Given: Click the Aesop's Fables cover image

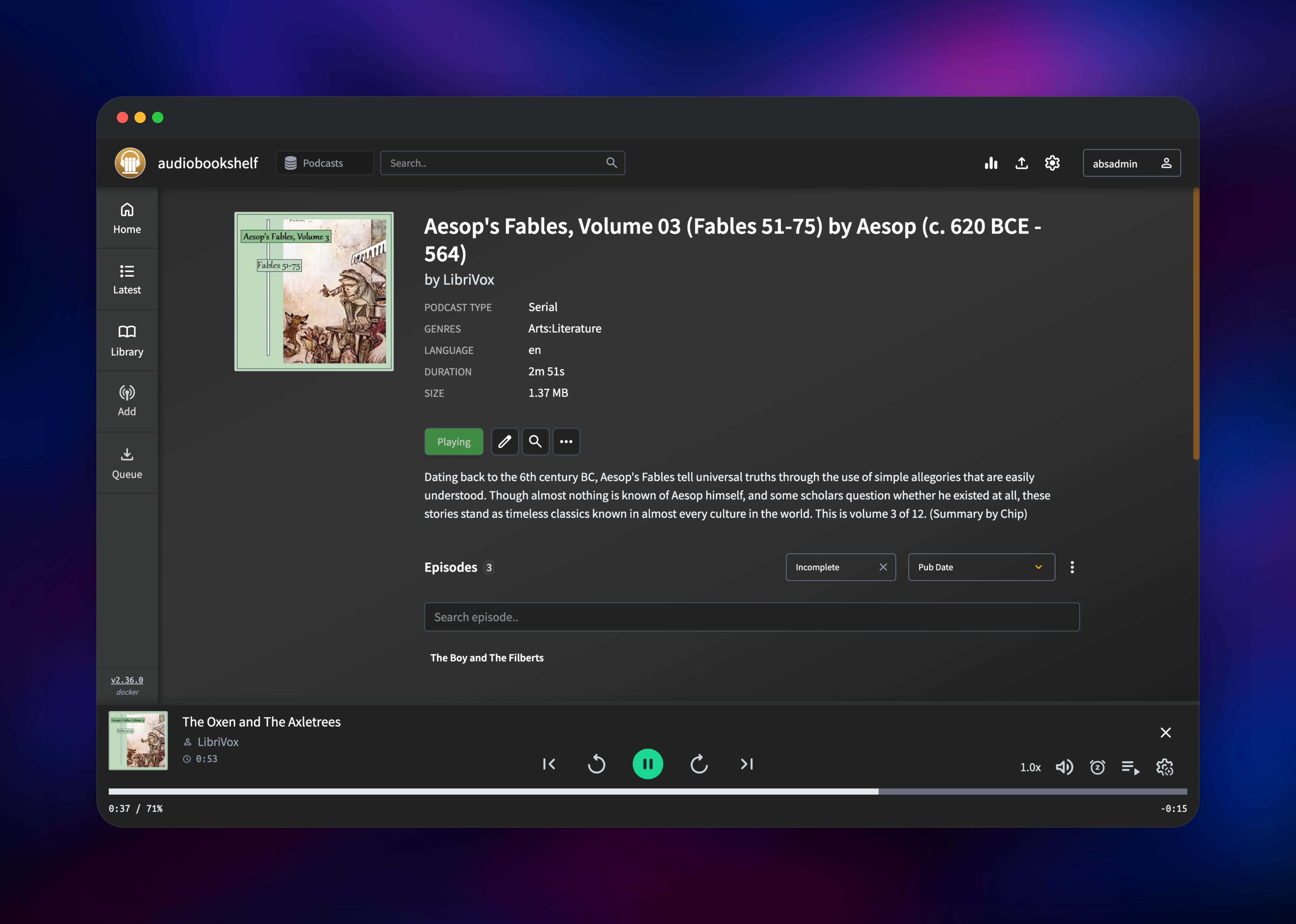Looking at the screenshot, I should pos(314,291).
